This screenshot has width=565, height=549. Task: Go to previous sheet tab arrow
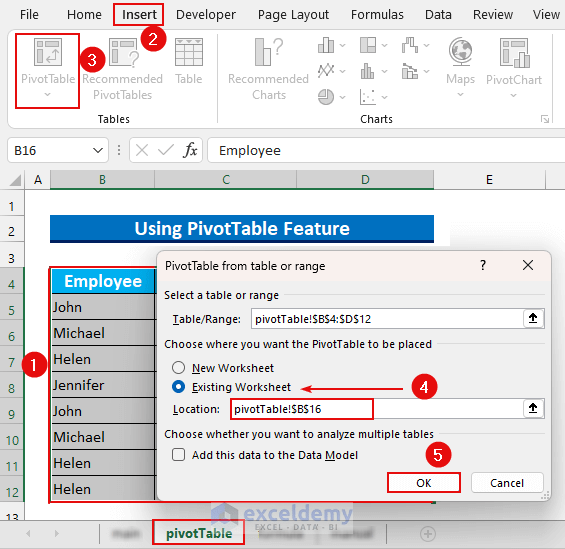tap(28, 534)
